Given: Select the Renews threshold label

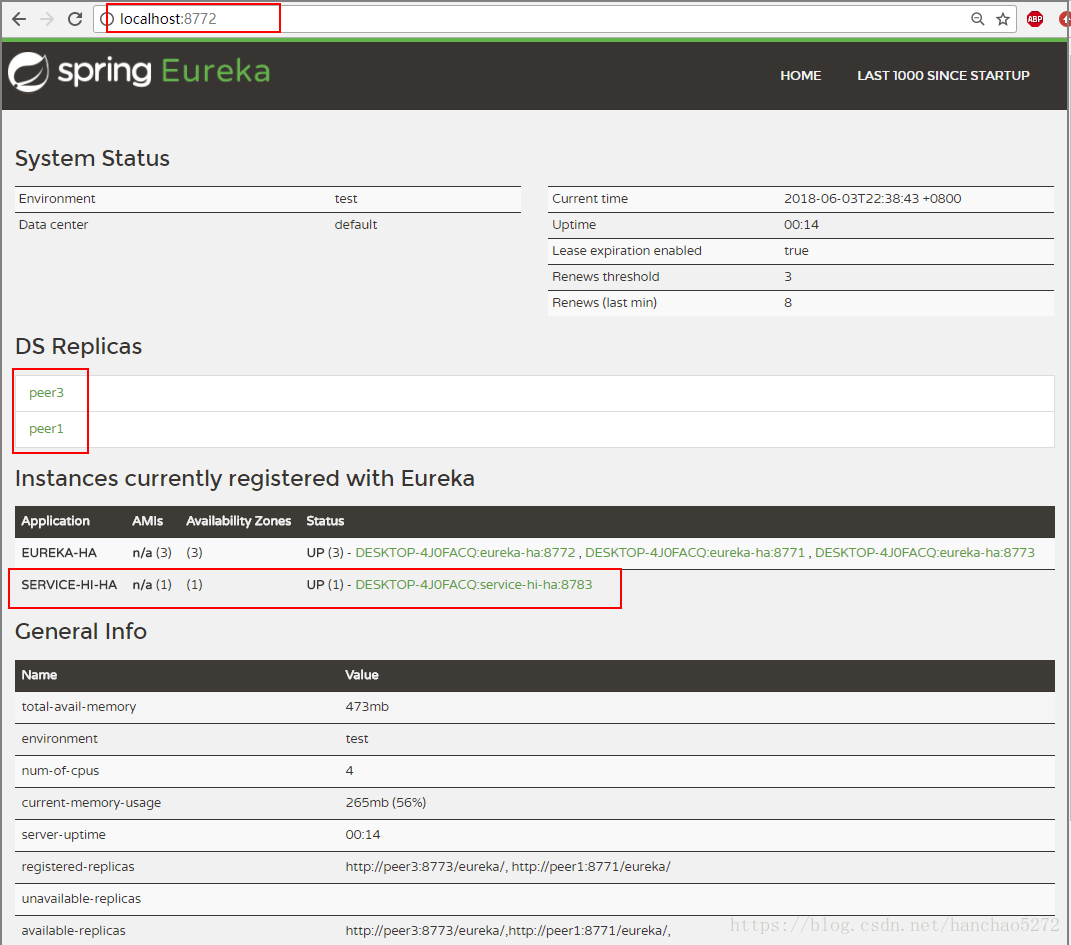Looking at the screenshot, I should (605, 277).
